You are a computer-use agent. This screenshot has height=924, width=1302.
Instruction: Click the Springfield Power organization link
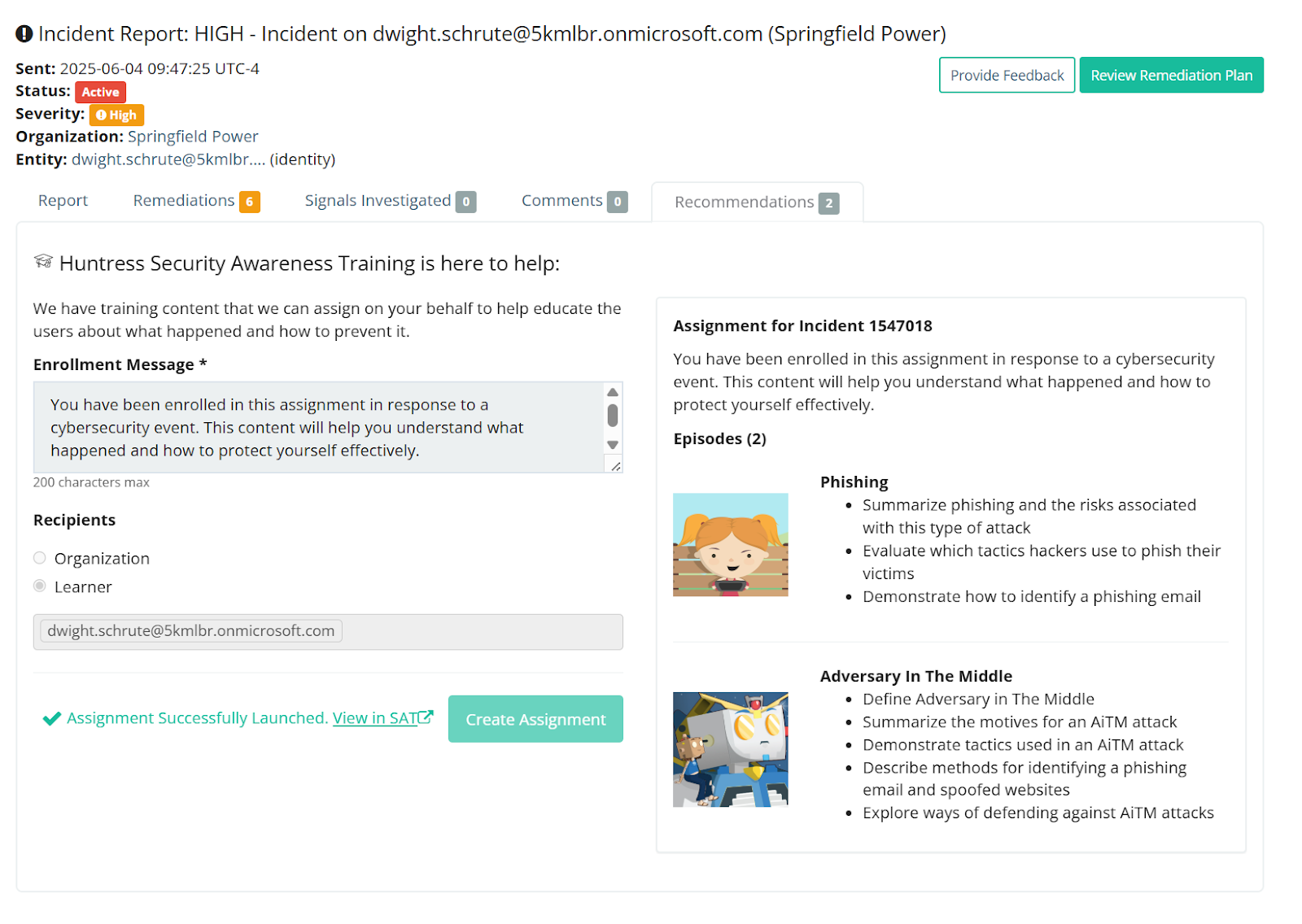click(193, 137)
